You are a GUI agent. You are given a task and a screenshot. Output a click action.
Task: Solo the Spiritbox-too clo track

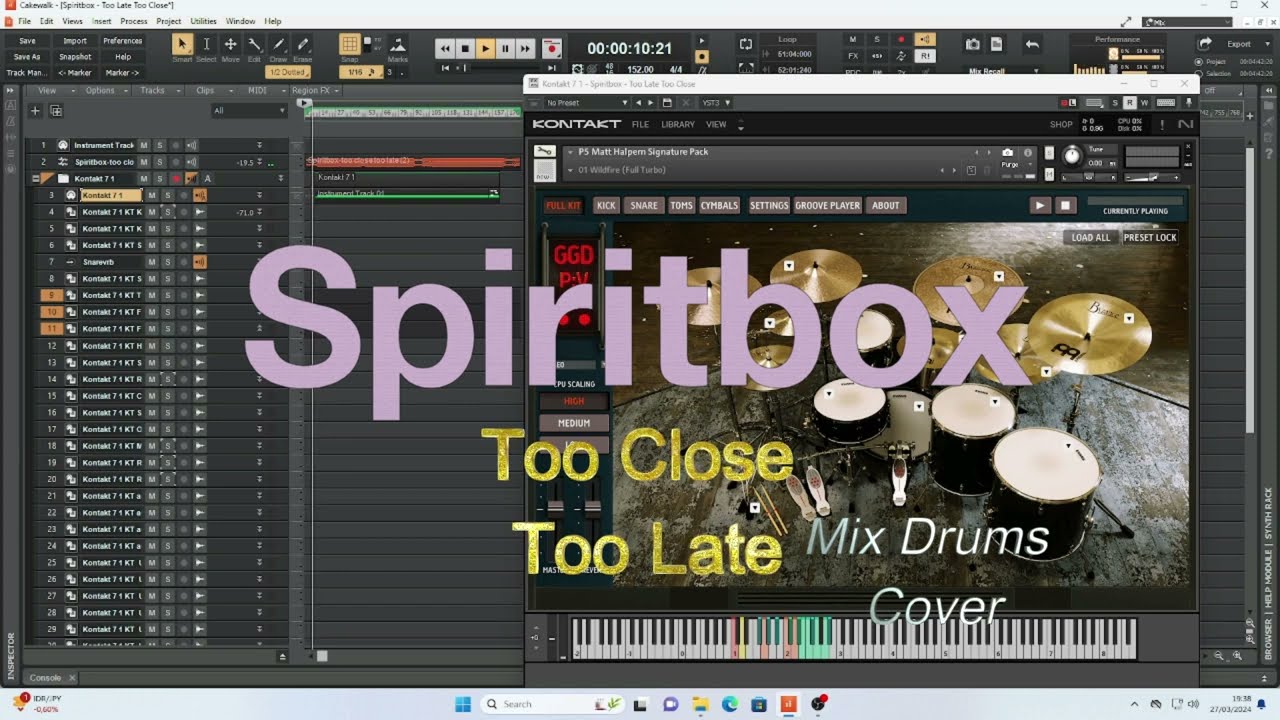159,162
